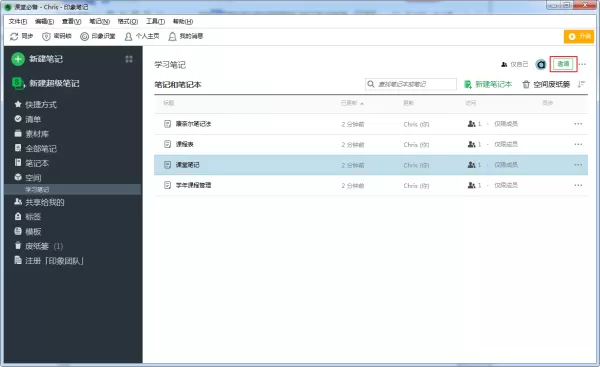Click the personal homepage icon

(x=129, y=36)
